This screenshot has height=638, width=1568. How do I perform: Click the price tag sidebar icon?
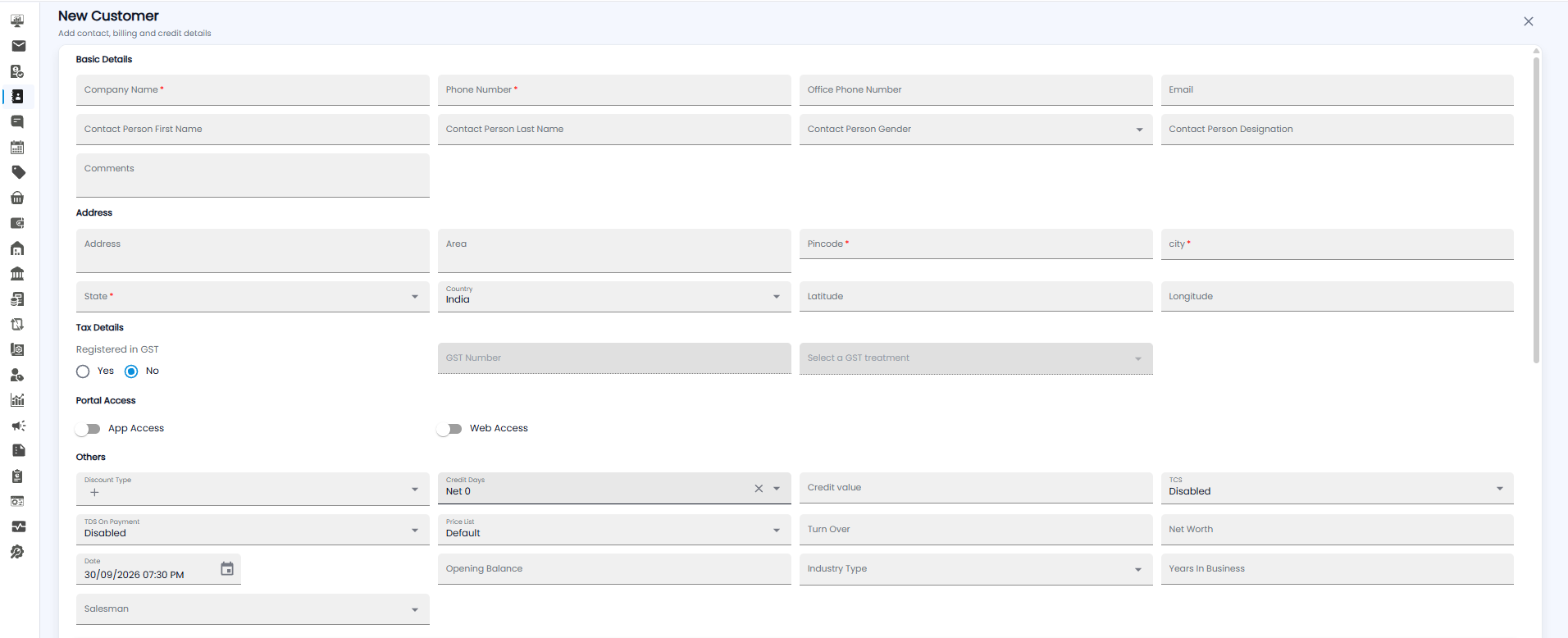coord(18,172)
